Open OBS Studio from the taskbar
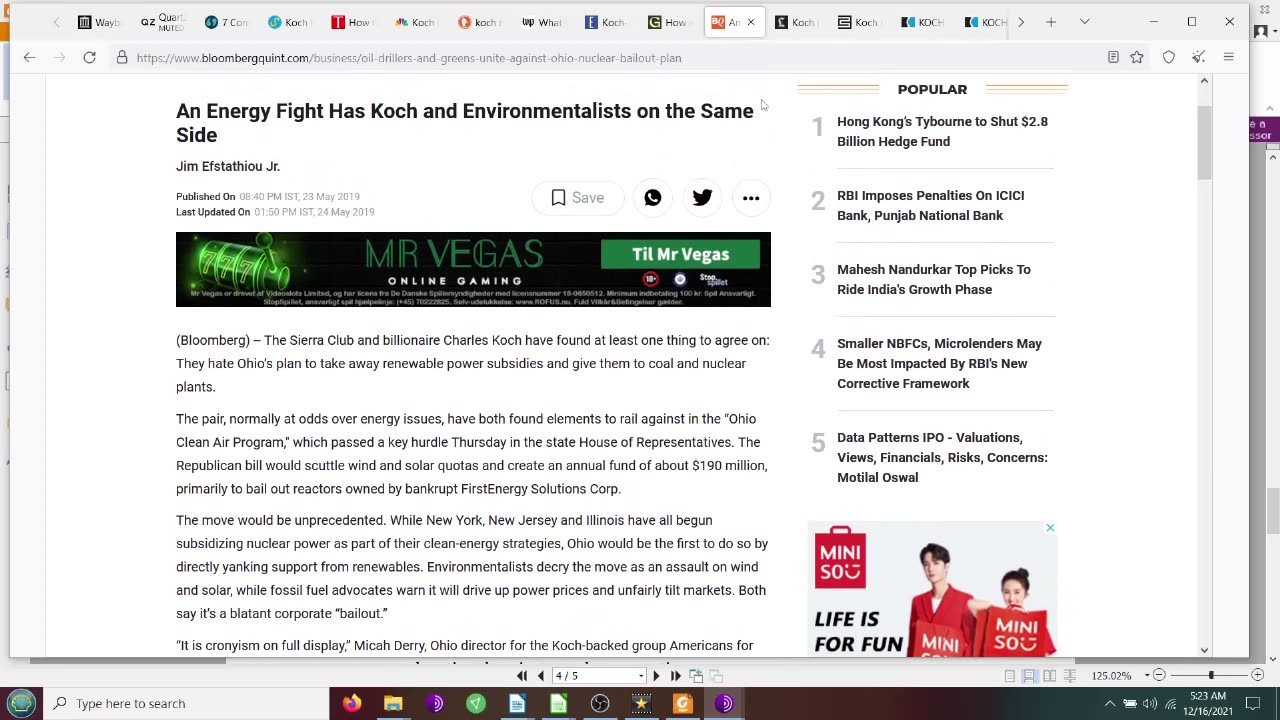1280x720 pixels. 600,703
